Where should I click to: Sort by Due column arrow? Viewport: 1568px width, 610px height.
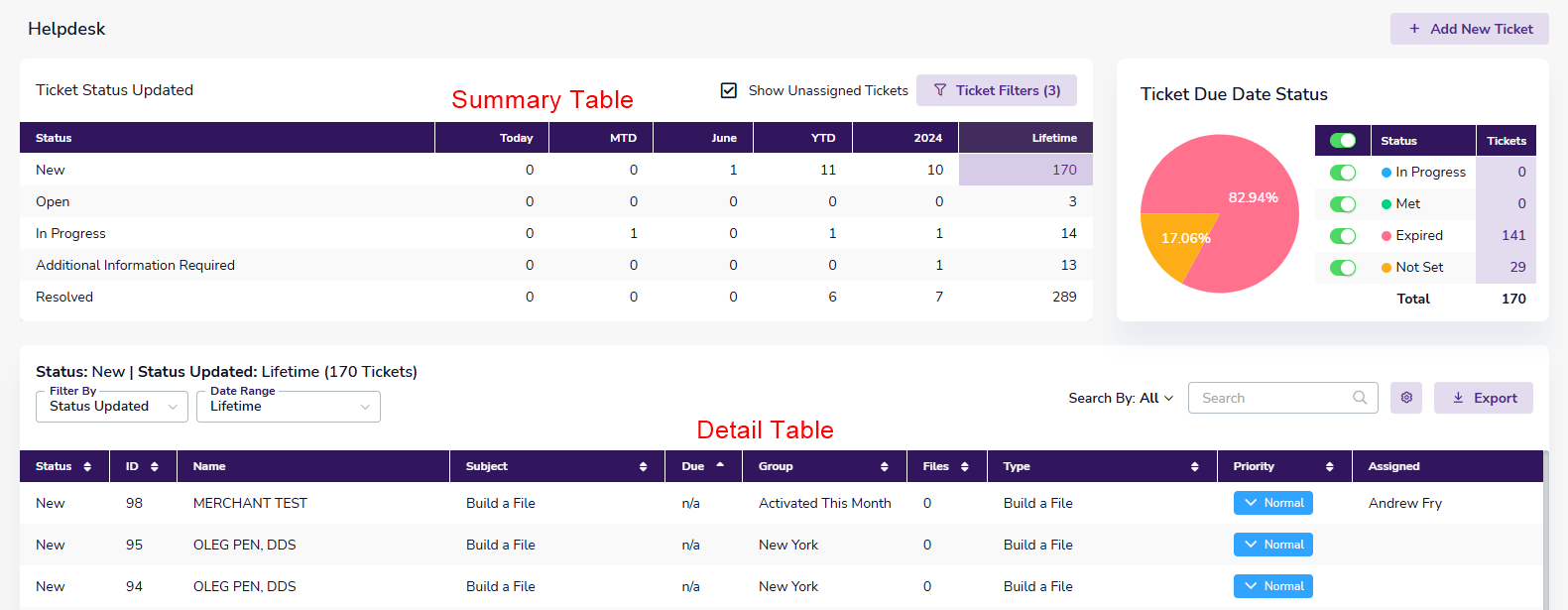coord(720,465)
